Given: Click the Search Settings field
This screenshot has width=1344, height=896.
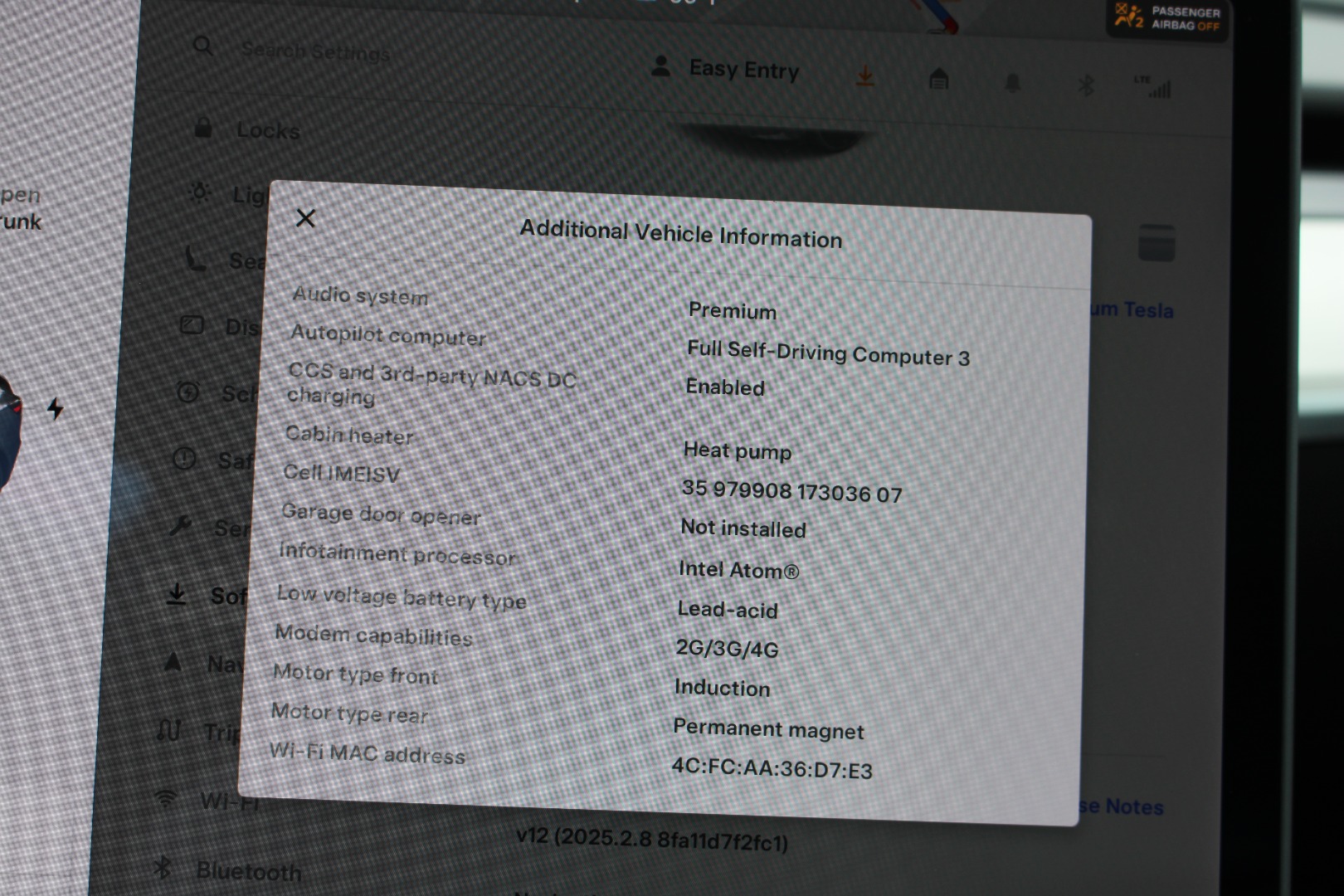Looking at the screenshot, I should click(315, 52).
